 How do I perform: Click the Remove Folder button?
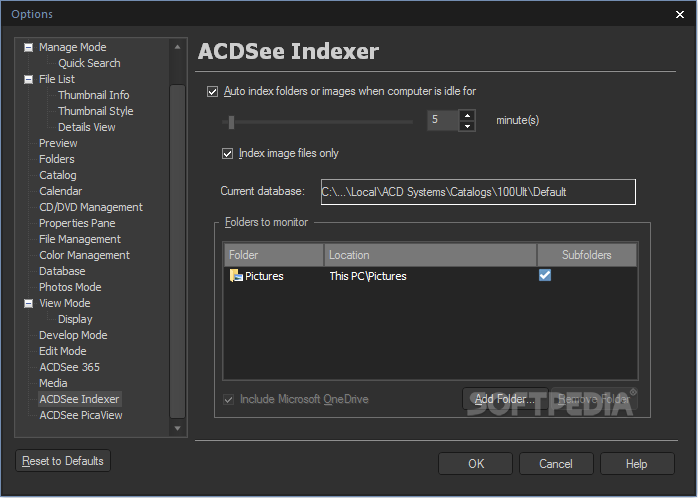point(594,399)
